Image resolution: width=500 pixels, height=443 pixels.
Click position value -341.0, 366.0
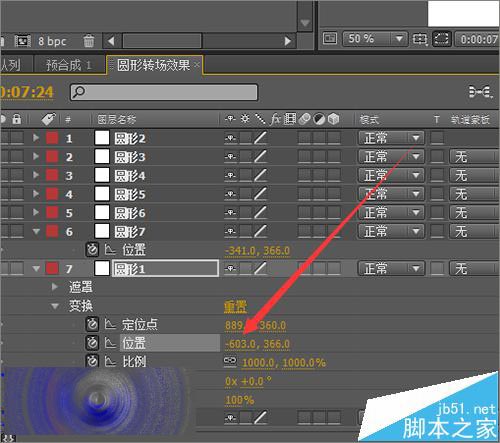(x=257, y=251)
